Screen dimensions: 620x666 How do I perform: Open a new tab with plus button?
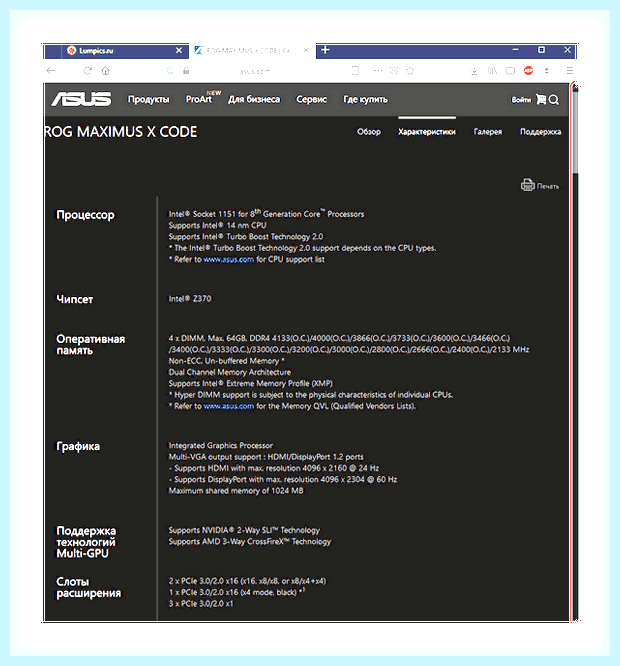point(325,50)
